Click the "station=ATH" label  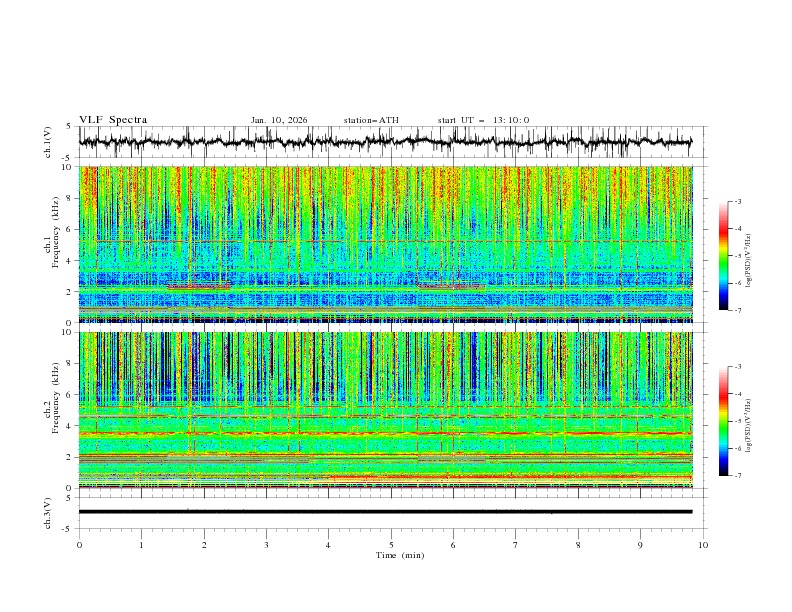(x=371, y=120)
